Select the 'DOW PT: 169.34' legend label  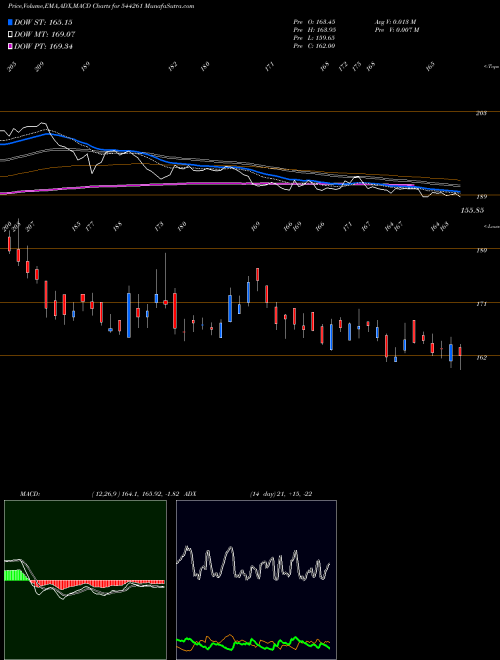pos(43,46)
